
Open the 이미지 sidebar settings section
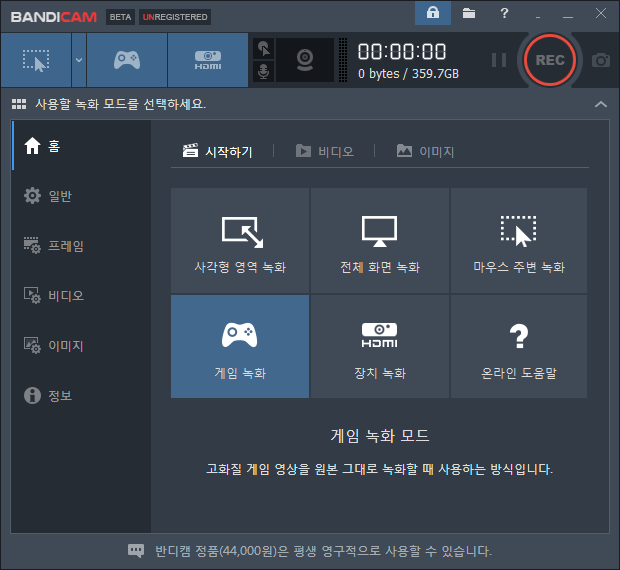[x=81, y=345]
